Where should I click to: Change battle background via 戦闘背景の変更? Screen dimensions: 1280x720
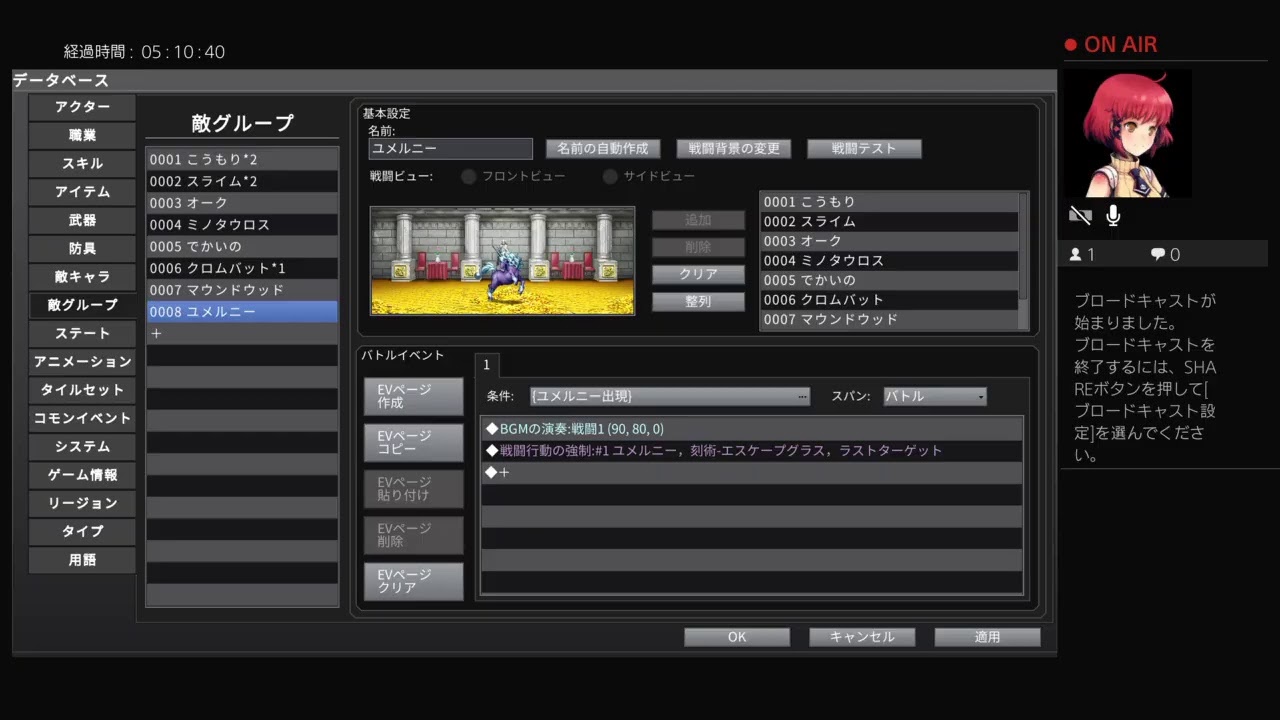(734, 148)
